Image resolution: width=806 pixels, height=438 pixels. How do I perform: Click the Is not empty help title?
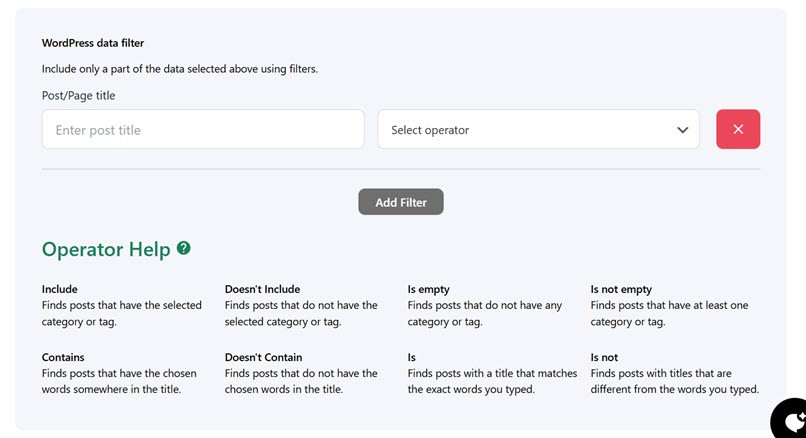click(x=621, y=289)
